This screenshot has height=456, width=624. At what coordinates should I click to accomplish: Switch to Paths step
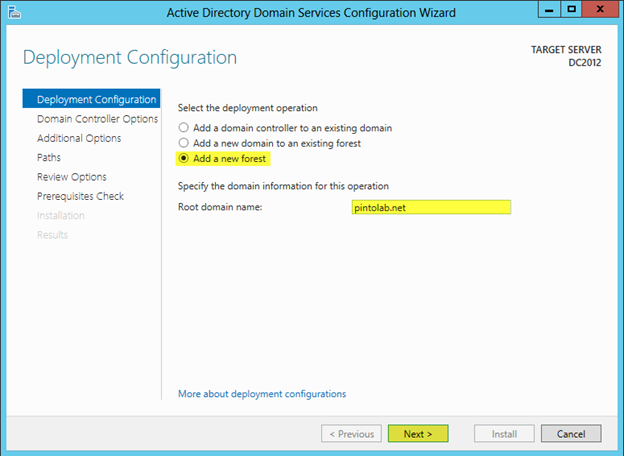[x=49, y=158]
